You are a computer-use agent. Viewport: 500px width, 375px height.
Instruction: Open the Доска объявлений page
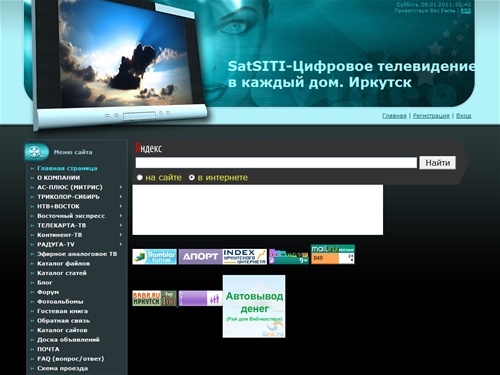[68, 340]
